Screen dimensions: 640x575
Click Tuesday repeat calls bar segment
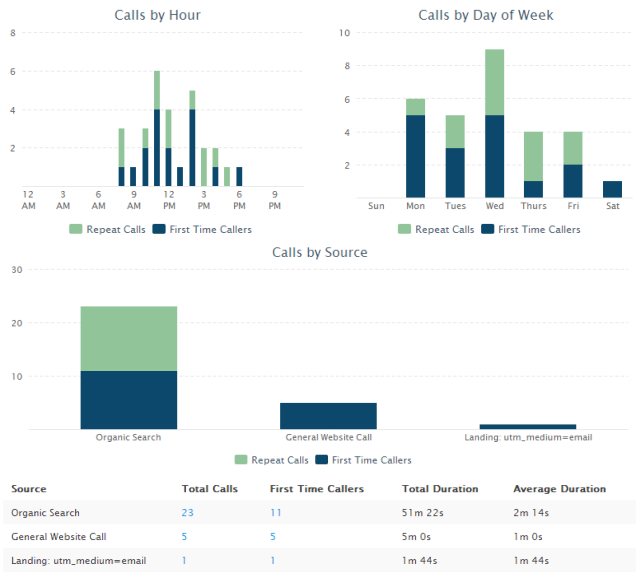click(455, 131)
